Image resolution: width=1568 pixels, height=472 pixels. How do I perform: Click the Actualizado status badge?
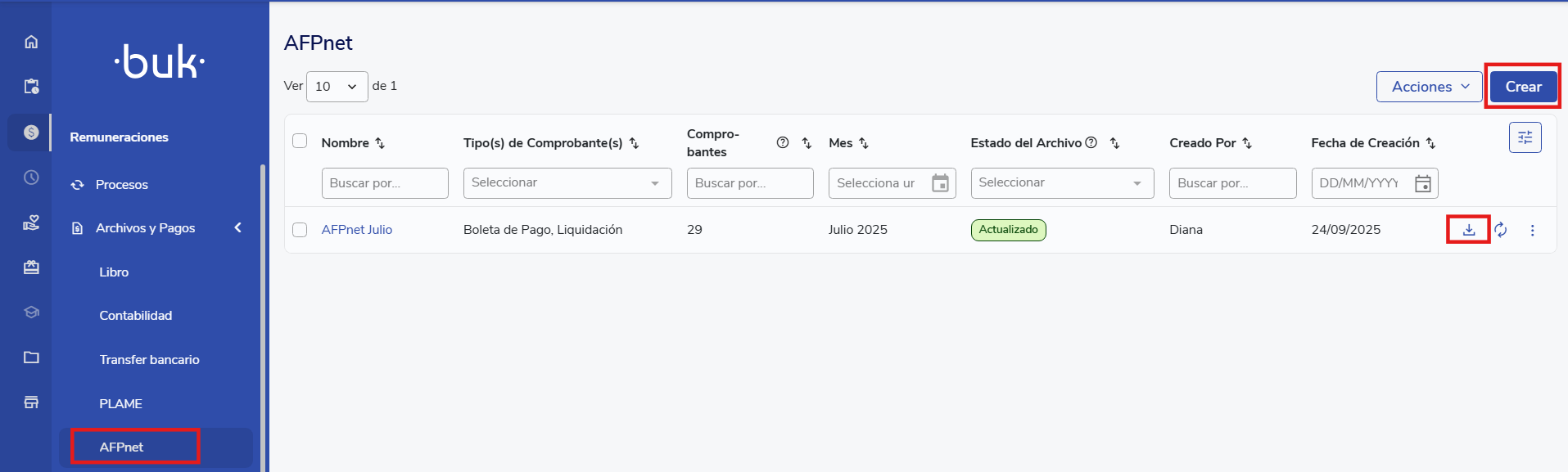pyautogui.click(x=1009, y=230)
